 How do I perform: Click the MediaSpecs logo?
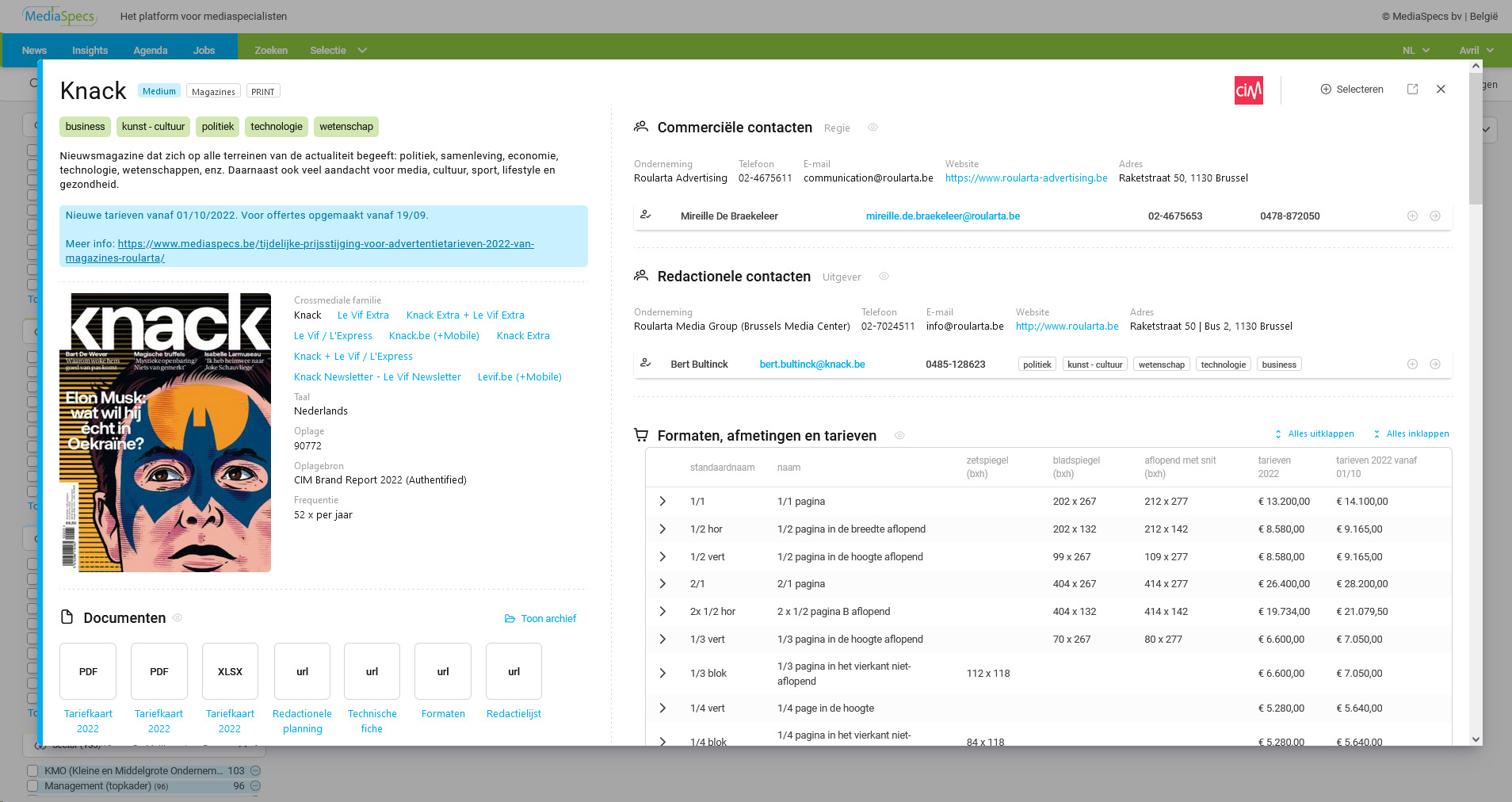(x=59, y=16)
